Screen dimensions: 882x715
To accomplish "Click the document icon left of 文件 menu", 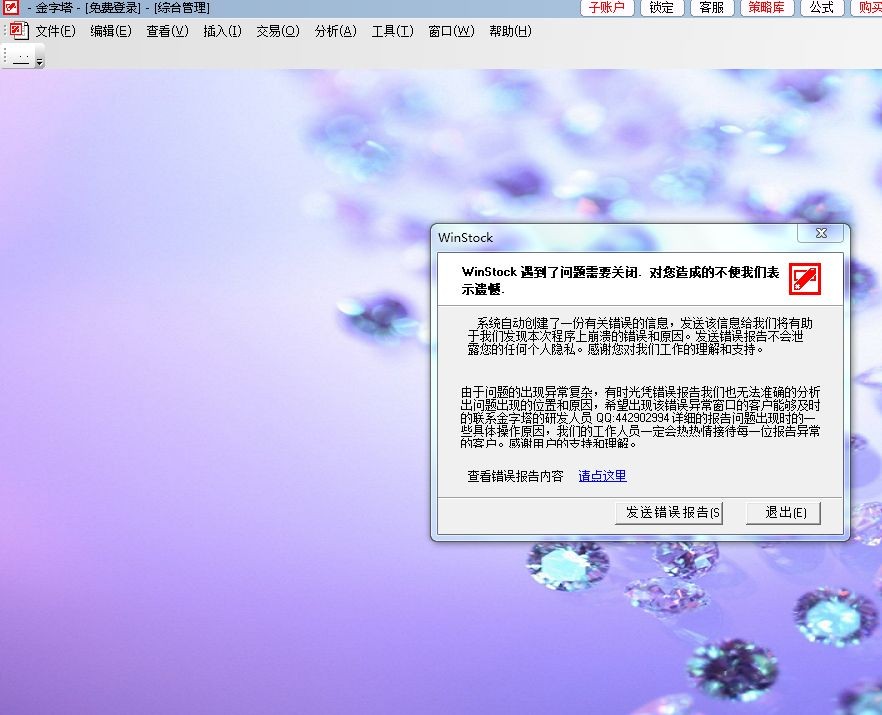I will click(x=19, y=31).
